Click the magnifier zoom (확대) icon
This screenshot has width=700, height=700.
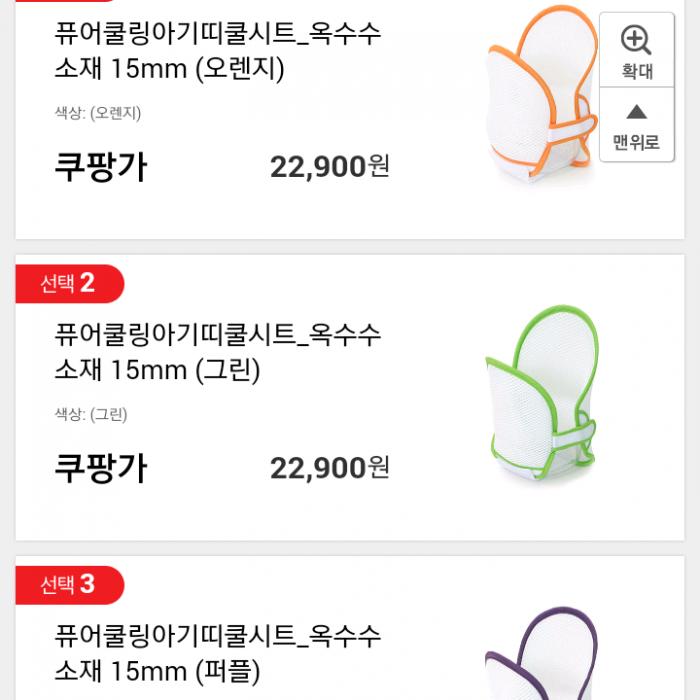pyautogui.click(x=636, y=40)
